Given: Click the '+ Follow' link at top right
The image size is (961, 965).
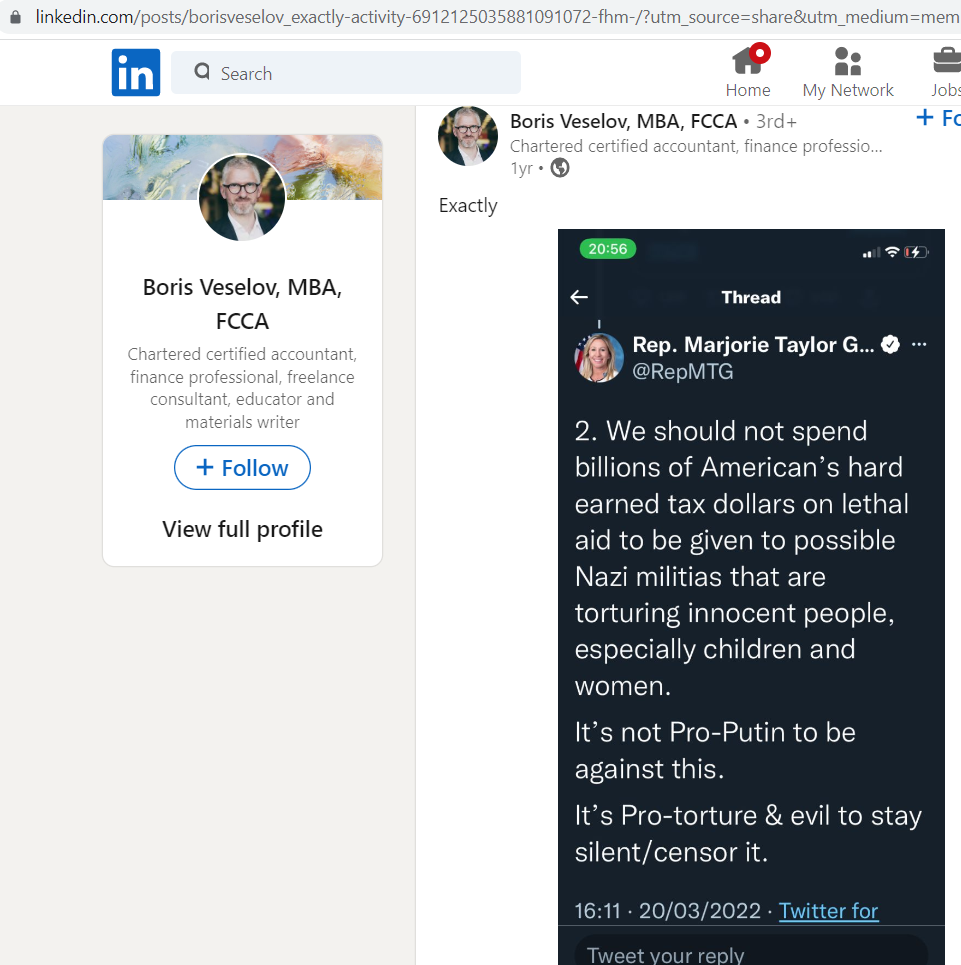Looking at the screenshot, I should click(x=937, y=117).
